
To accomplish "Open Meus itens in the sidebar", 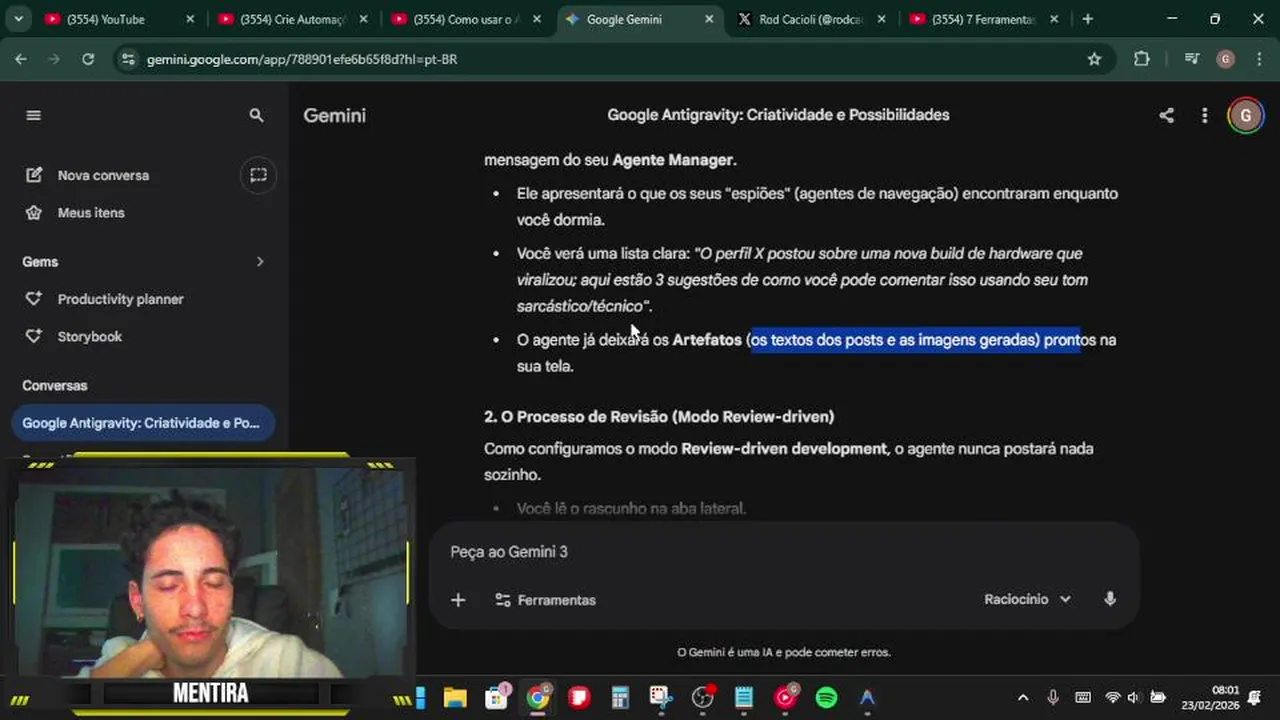I will tap(91, 212).
